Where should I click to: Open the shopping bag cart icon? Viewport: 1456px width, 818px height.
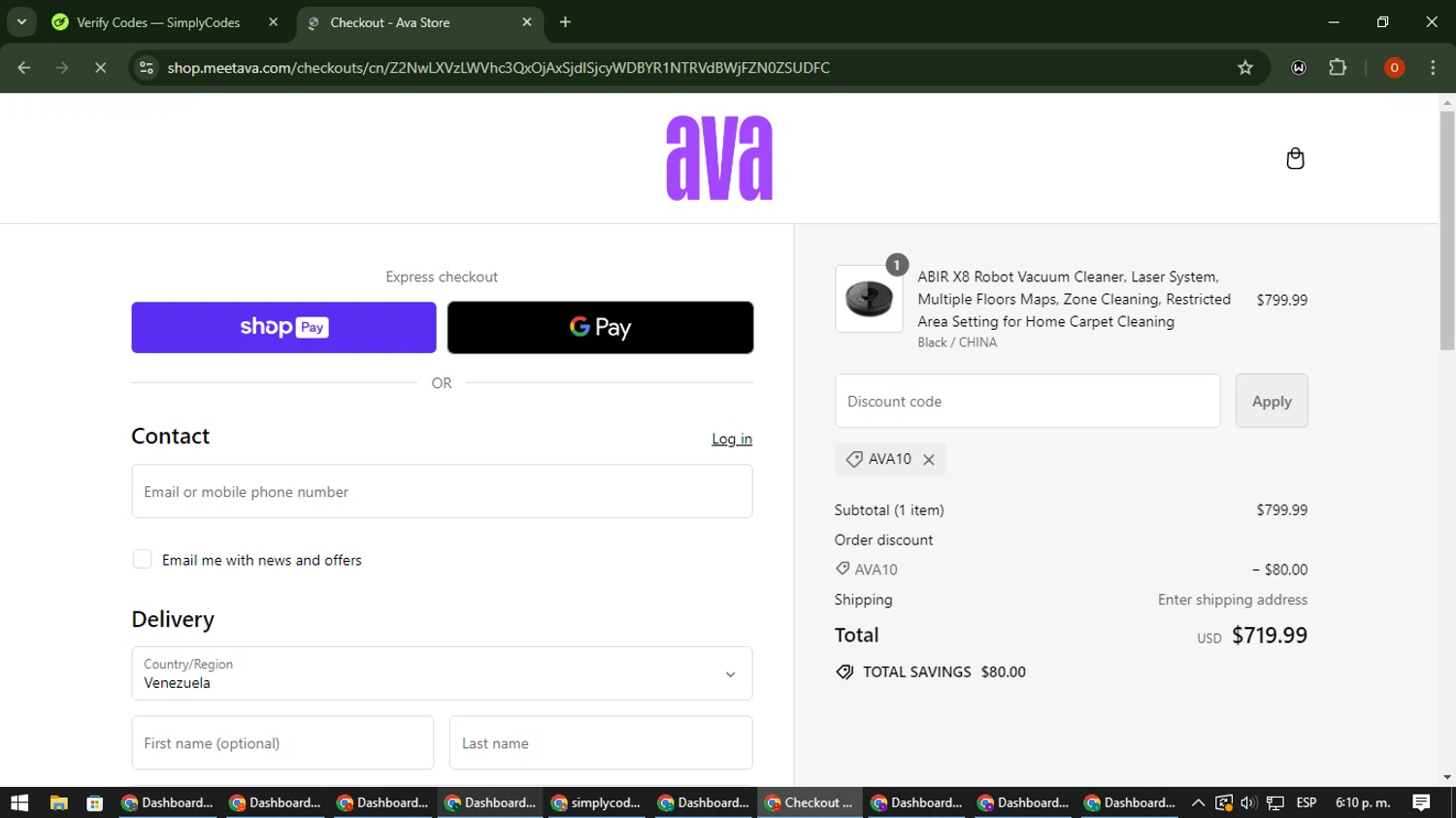[1295, 158]
